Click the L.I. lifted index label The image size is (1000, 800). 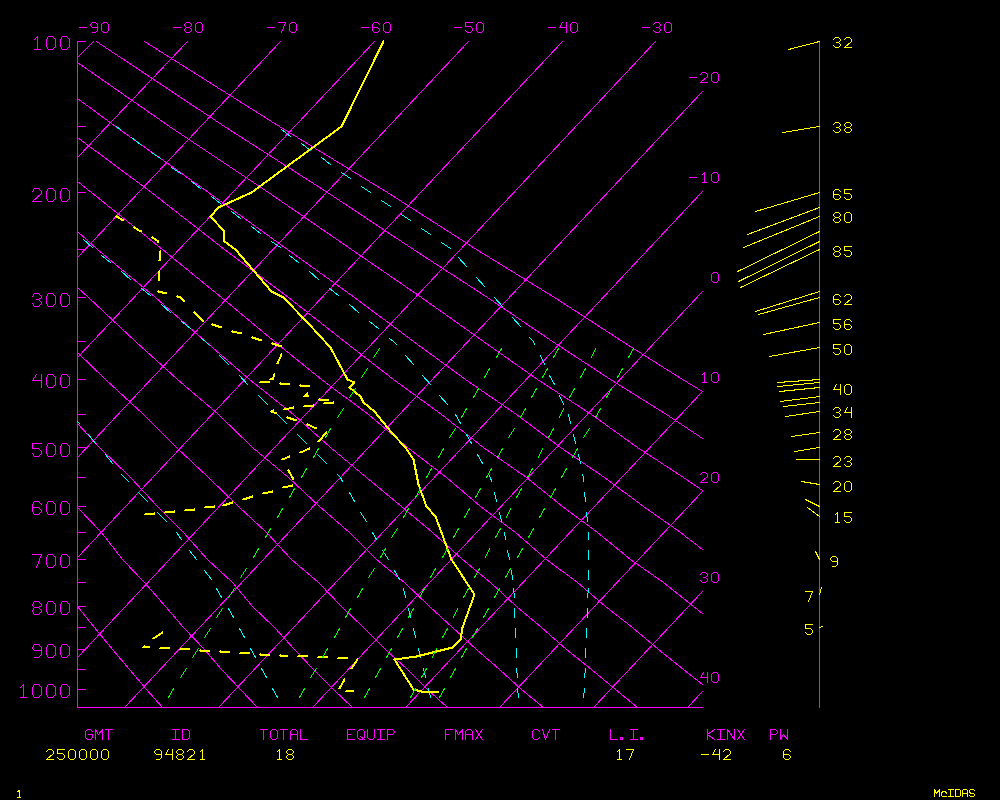point(627,735)
